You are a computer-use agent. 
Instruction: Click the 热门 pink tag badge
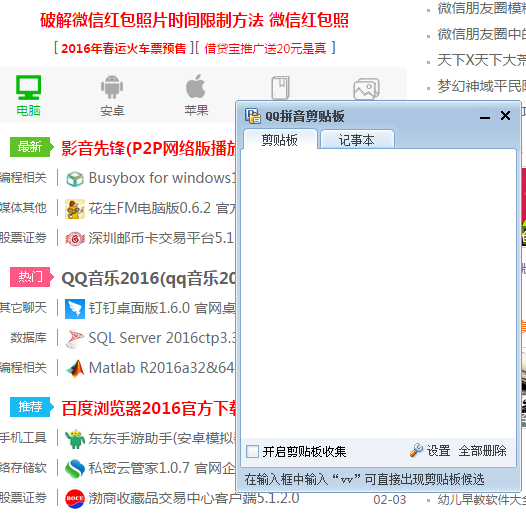coord(32,277)
